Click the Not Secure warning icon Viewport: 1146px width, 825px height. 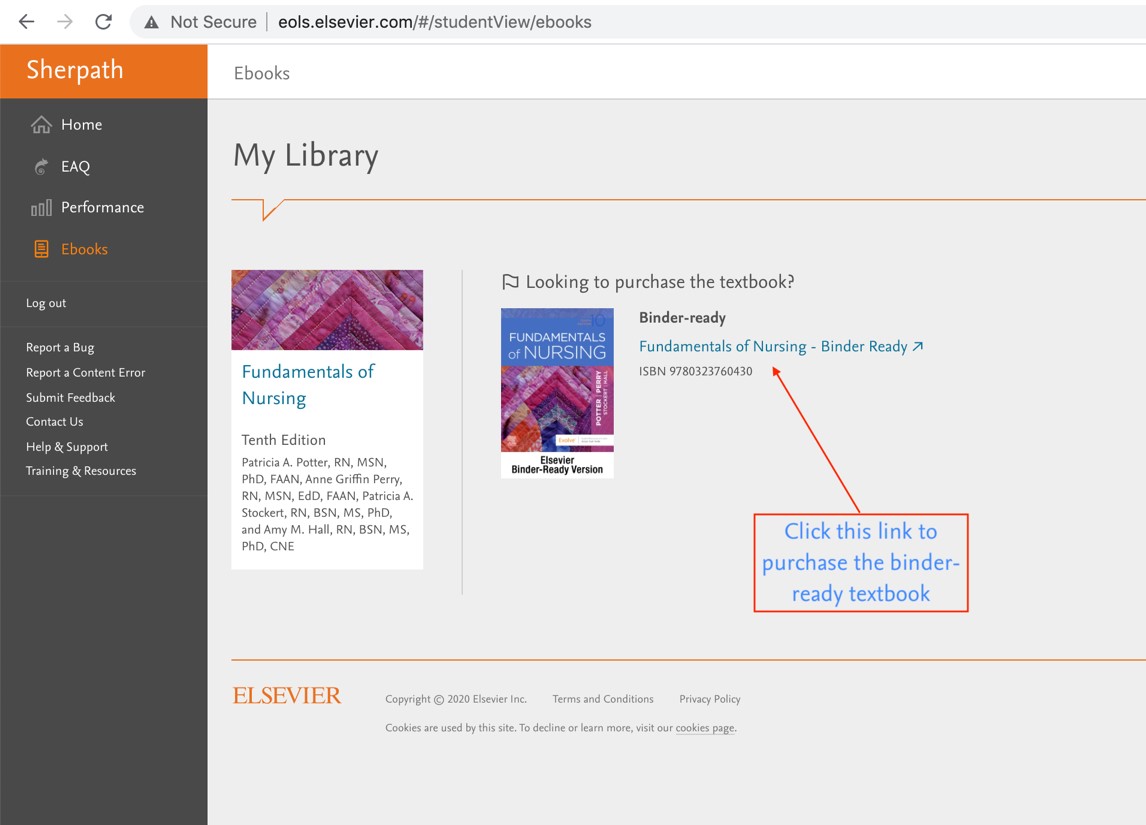[151, 21]
